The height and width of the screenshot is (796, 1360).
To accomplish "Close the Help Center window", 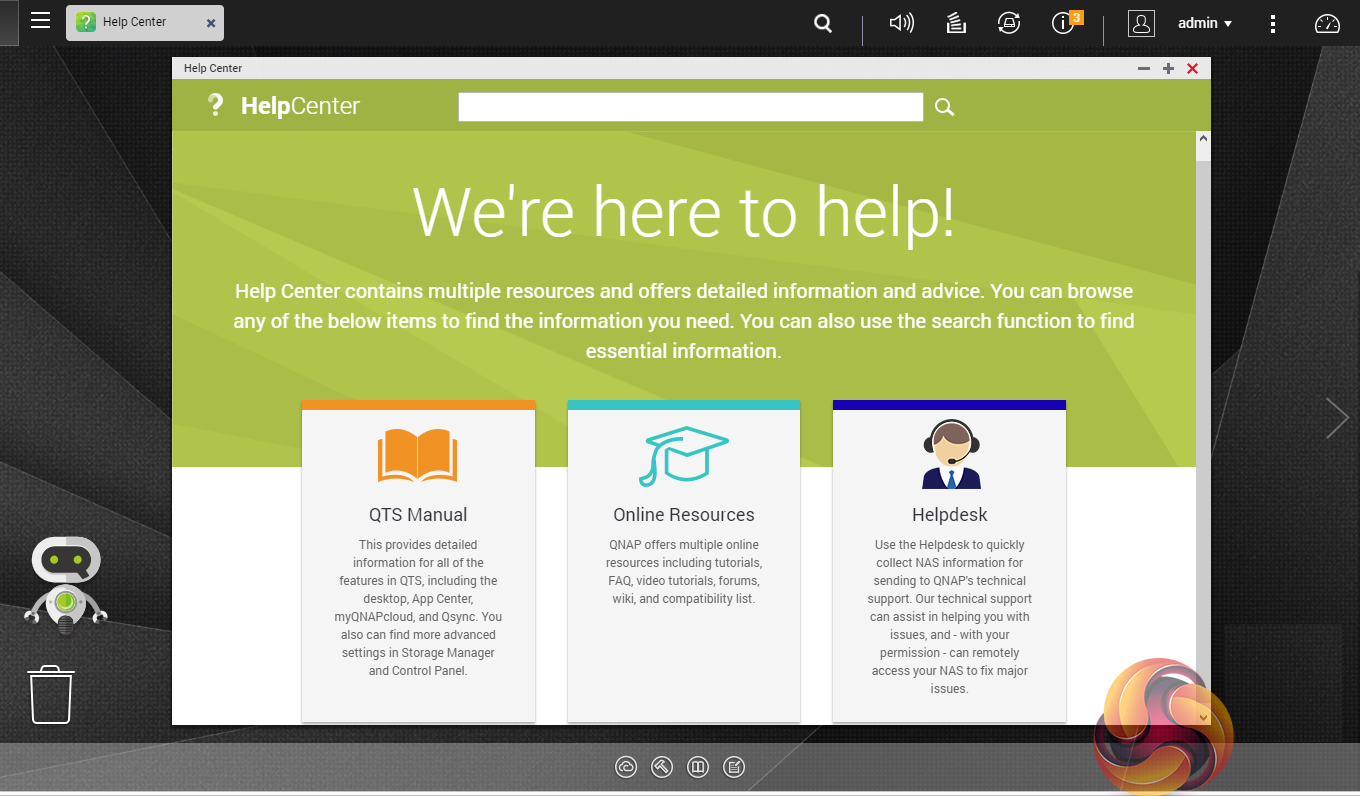I will [1192, 68].
